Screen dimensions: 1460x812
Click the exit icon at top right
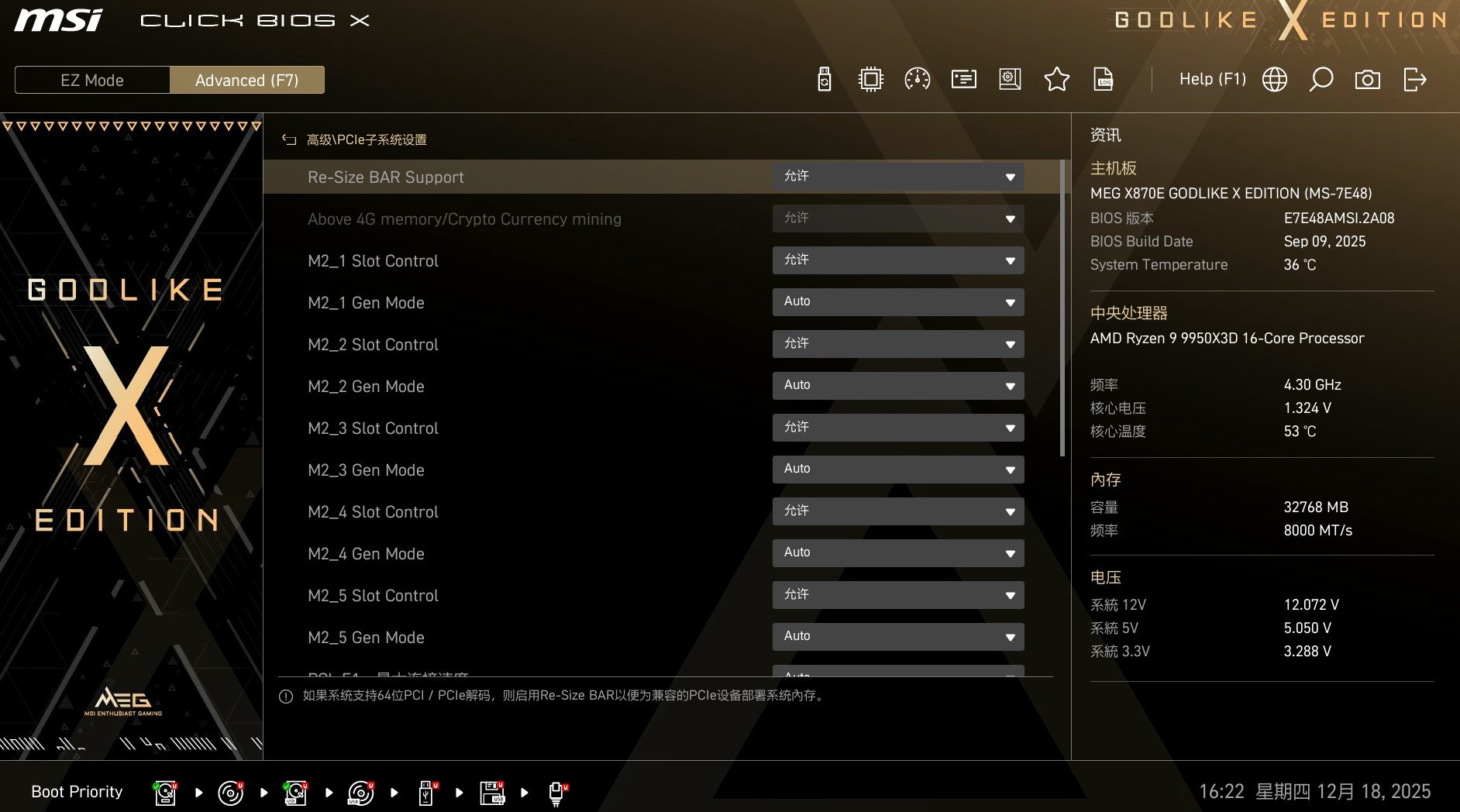(1415, 79)
